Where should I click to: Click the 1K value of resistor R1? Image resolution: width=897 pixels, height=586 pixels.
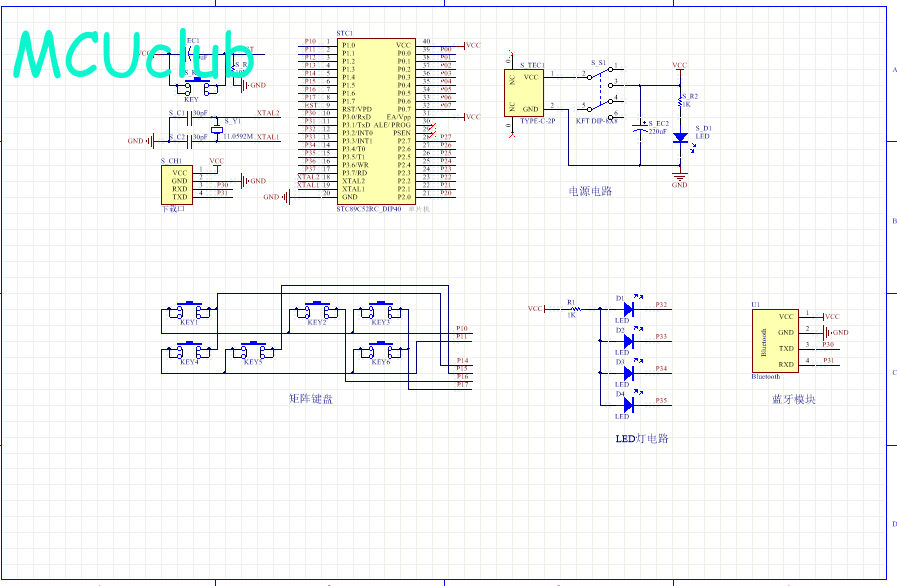pos(571,315)
